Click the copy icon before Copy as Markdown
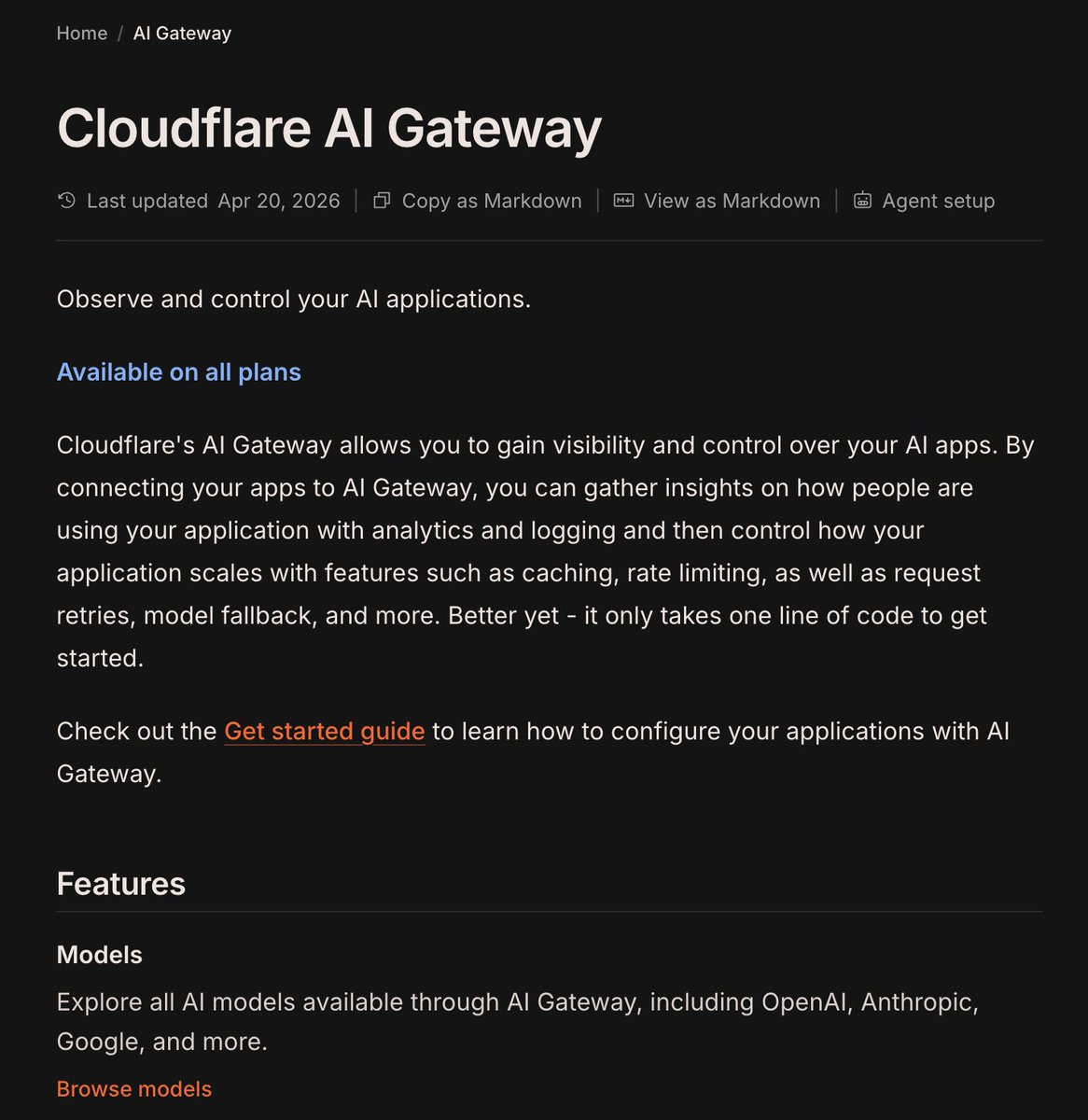 click(x=382, y=201)
